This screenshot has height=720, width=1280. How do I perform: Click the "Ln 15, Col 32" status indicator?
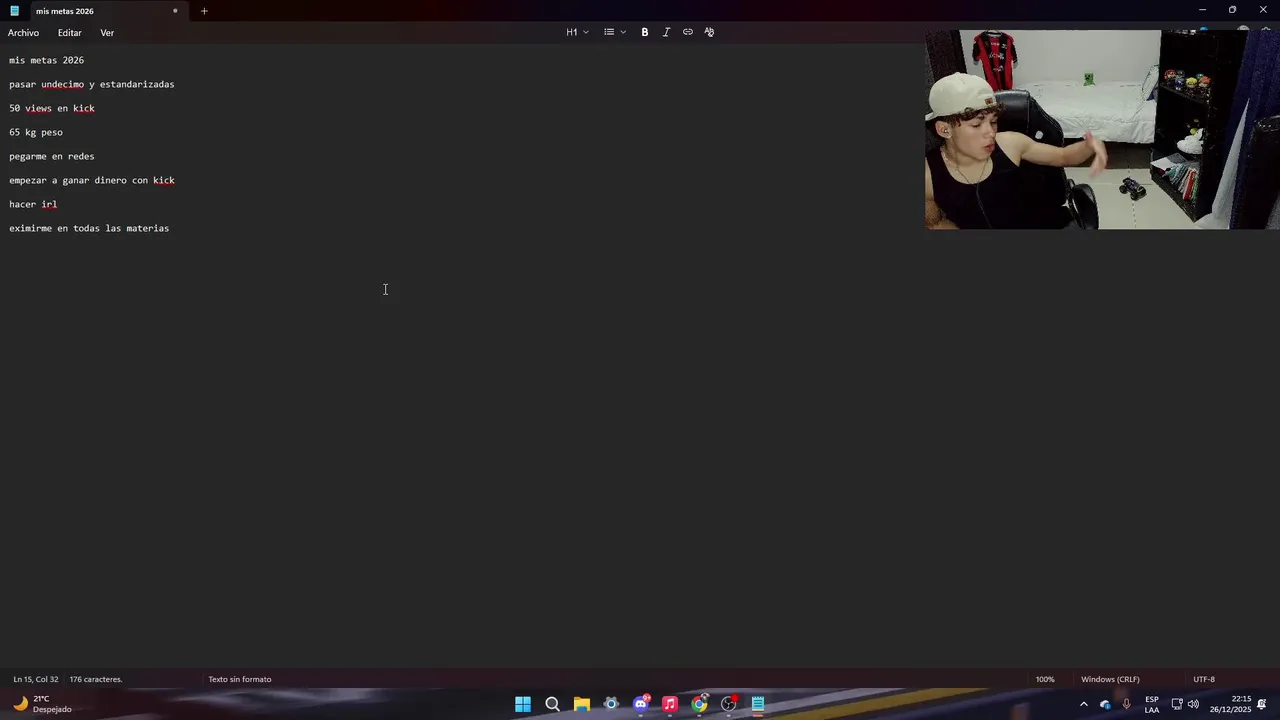coord(36,679)
